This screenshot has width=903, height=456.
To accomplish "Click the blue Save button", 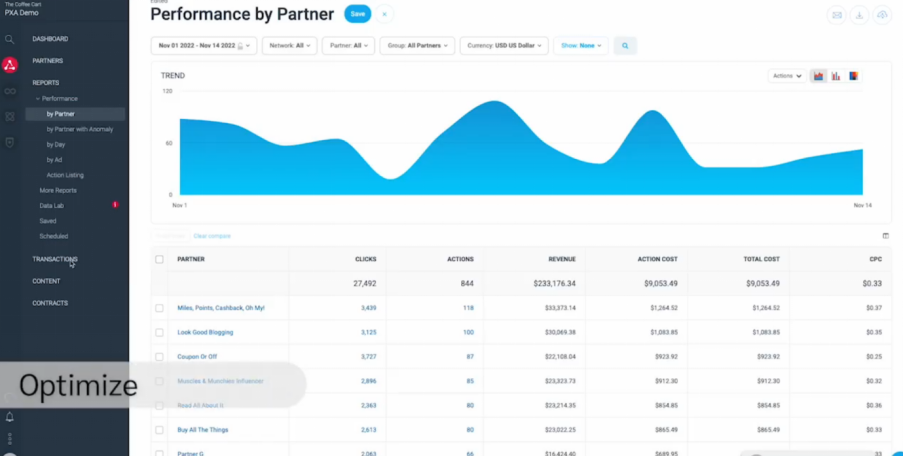I will (x=357, y=14).
